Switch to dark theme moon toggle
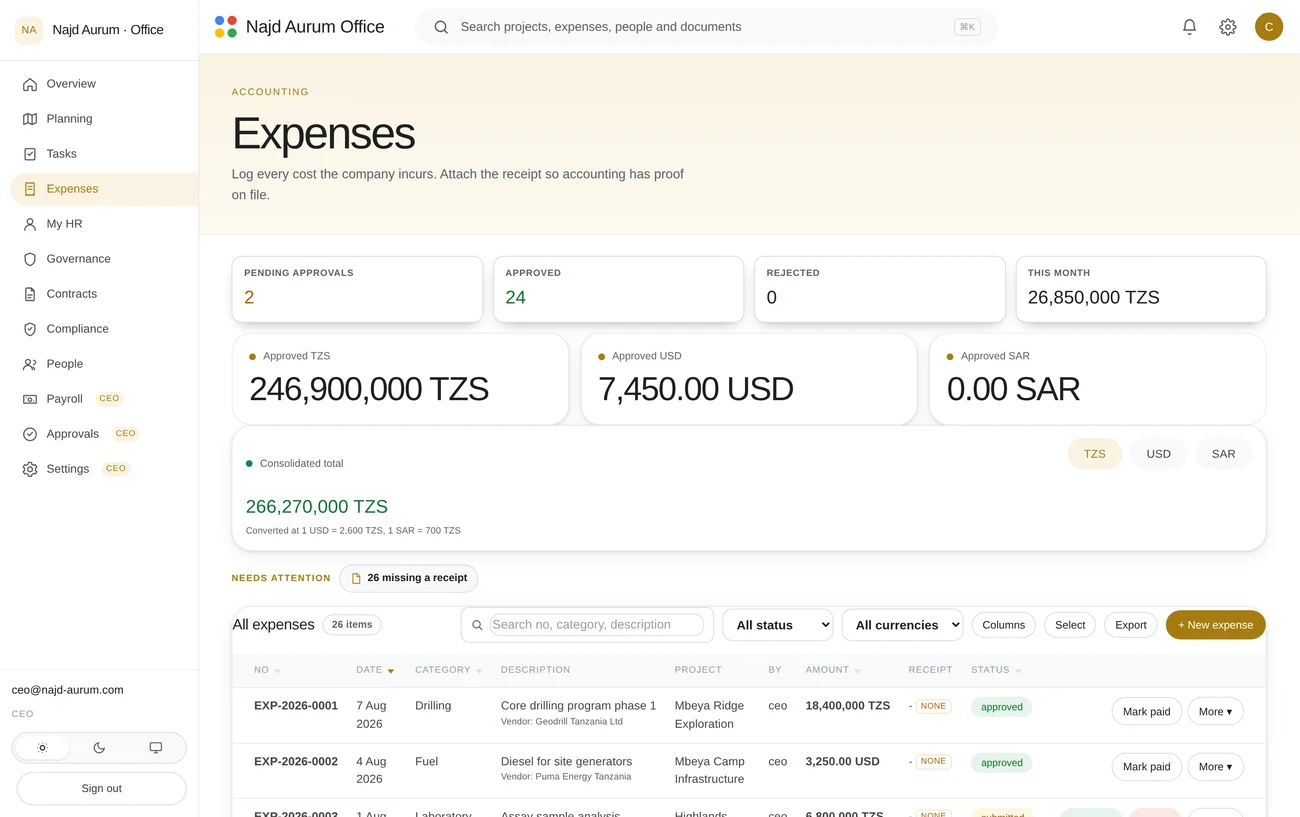 (99, 748)
